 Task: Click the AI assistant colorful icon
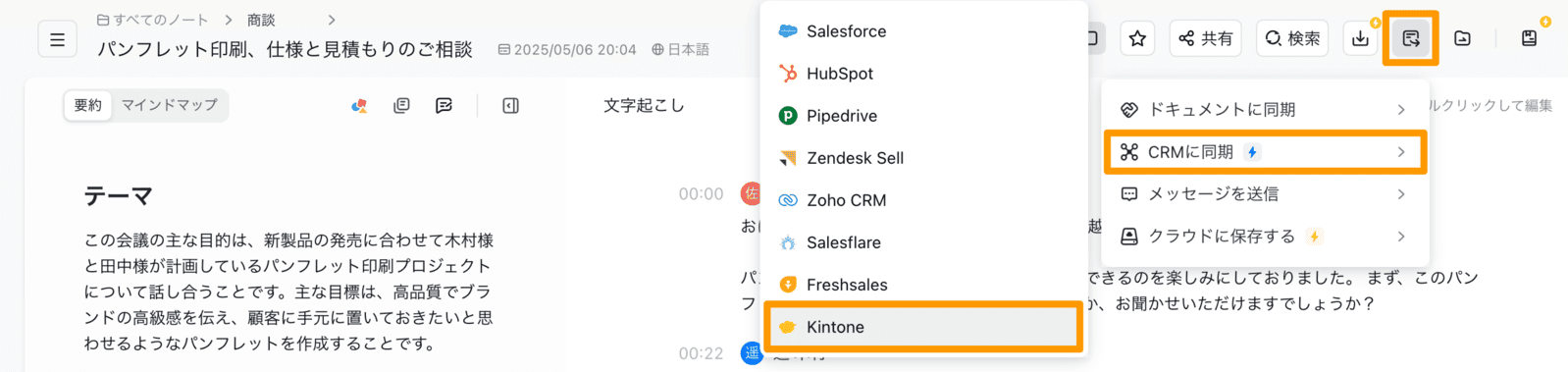click(360, 105)
